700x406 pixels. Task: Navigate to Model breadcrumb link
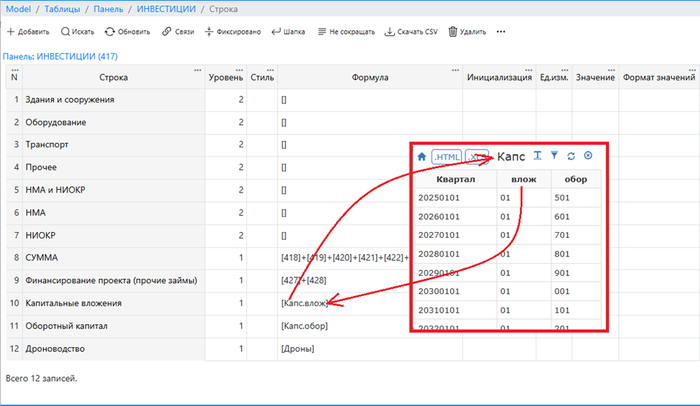(x=18, y=8)
